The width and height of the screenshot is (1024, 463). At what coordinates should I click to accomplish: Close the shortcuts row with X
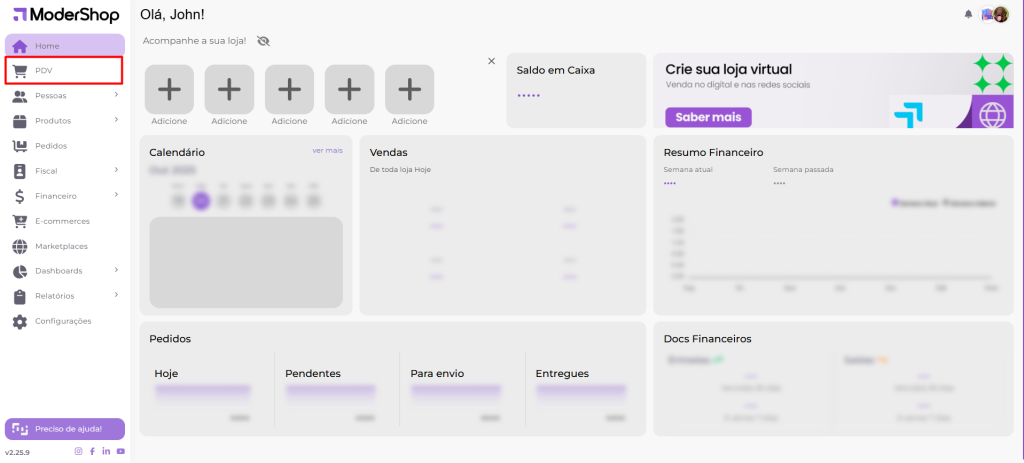(x=491, y=61)
